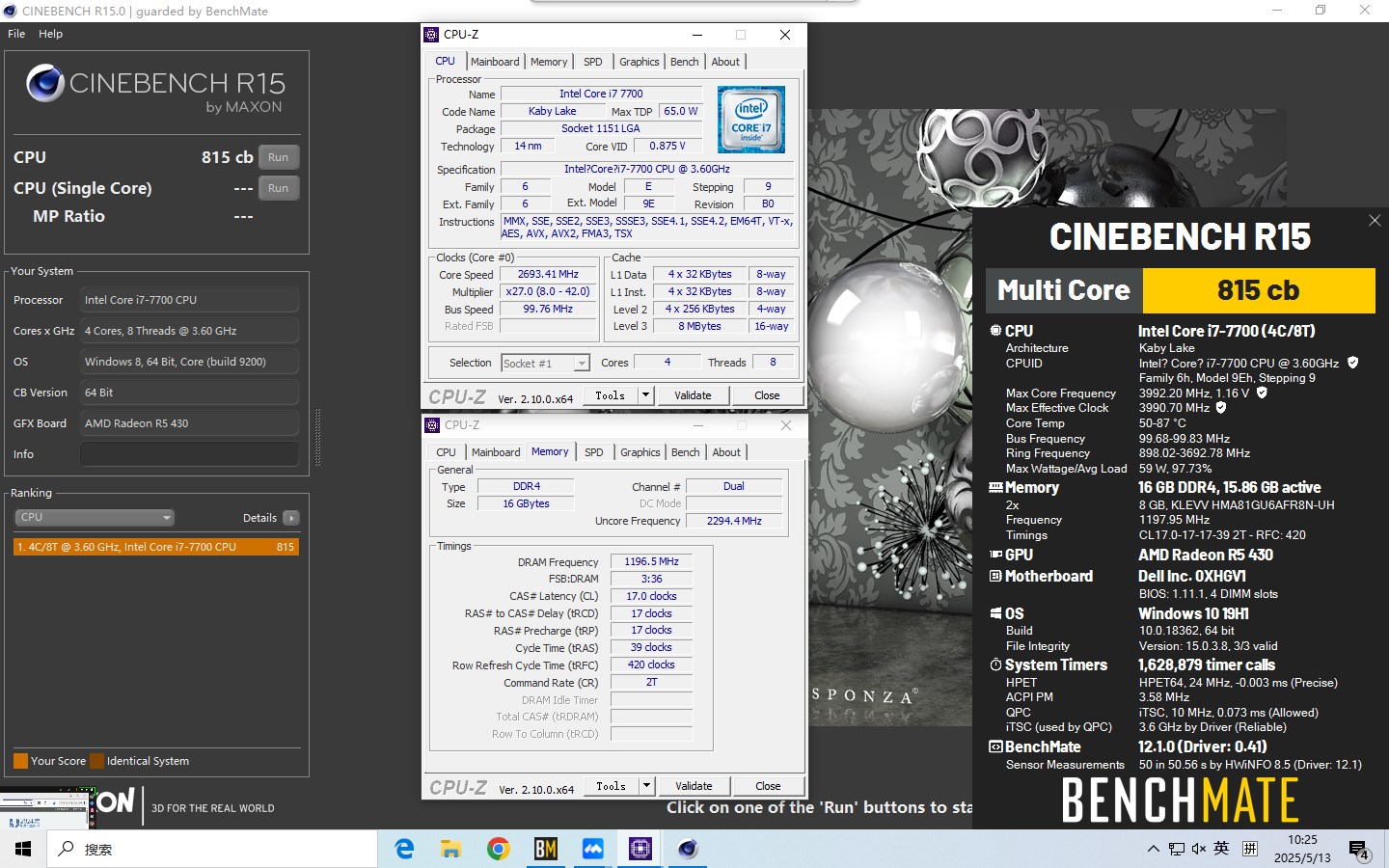Click the Memory icon in BenchMate panel
The image size is (1389, 868).
coord(995,488)
